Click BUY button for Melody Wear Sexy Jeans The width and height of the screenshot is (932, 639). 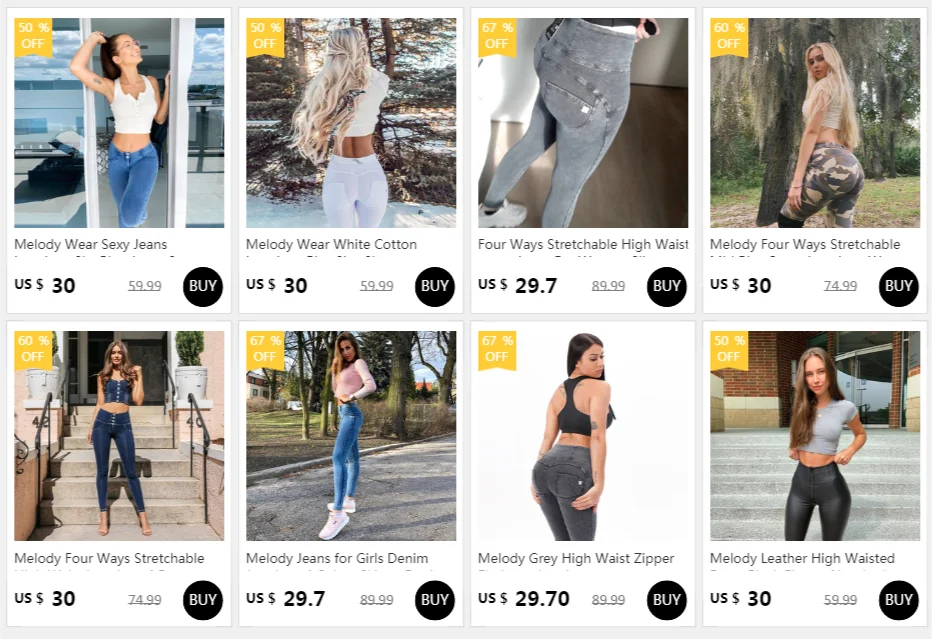click(x=203, y=287)
